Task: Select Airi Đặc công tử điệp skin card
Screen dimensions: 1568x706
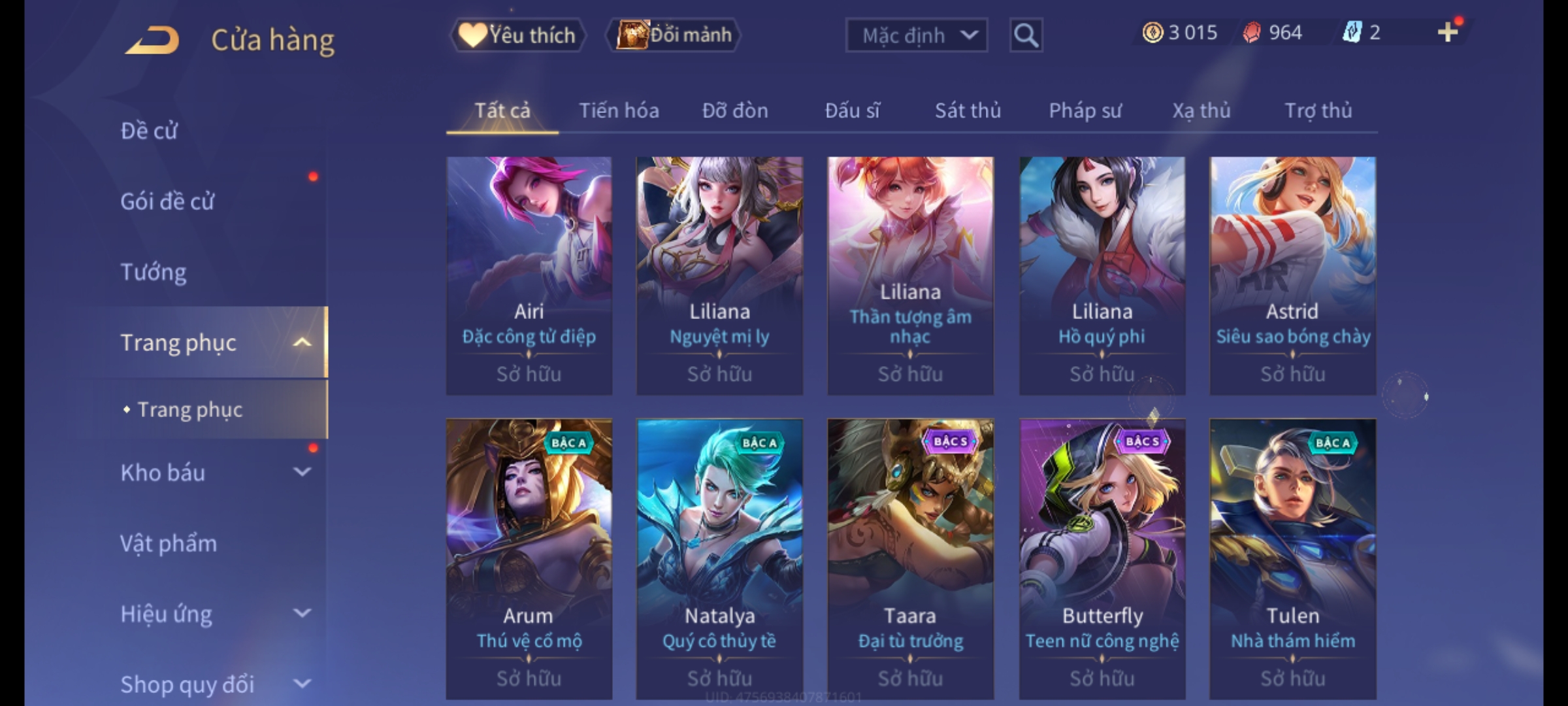Action: [x=529, y=275]
